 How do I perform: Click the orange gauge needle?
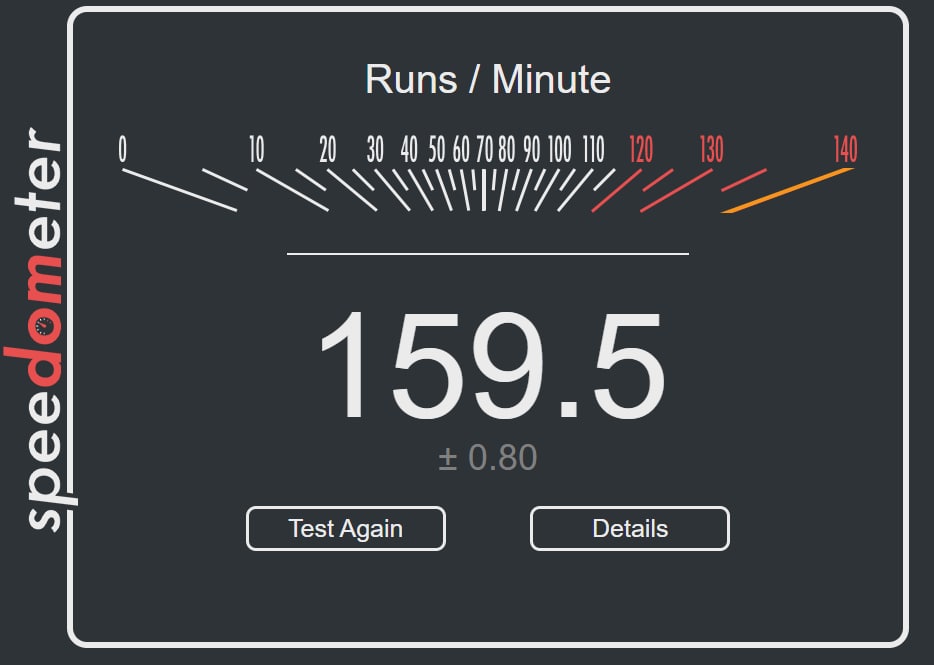pos(787,191)
